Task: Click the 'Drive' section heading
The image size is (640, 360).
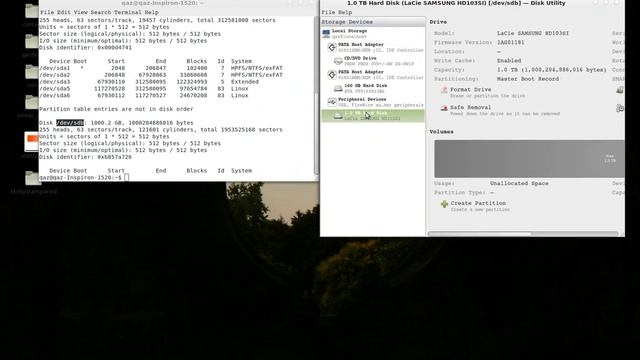Action: point(438,22)
